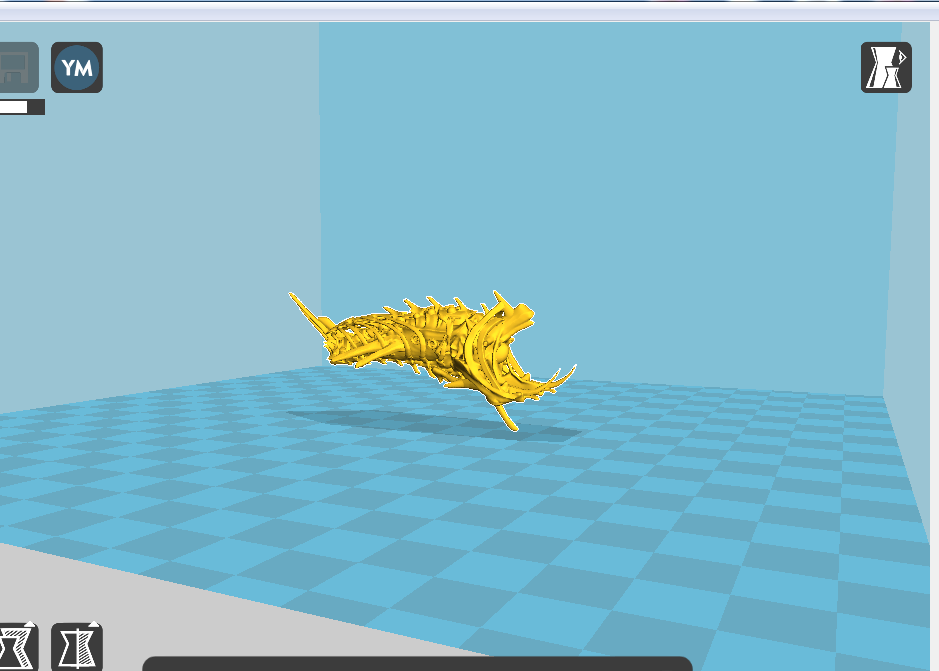Select the mirror tool icon at bottom

click(x=77, y=647)
